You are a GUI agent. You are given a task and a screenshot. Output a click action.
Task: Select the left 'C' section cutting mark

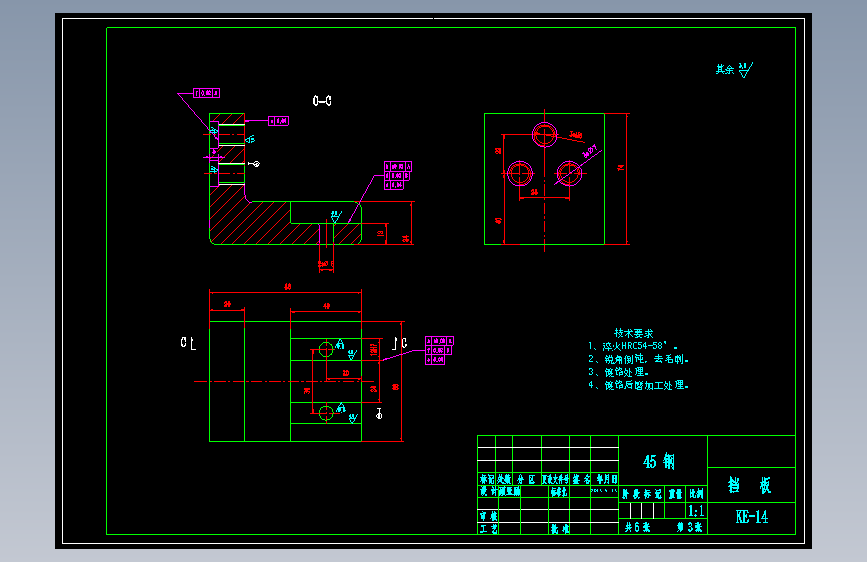[x=187, y=344]
